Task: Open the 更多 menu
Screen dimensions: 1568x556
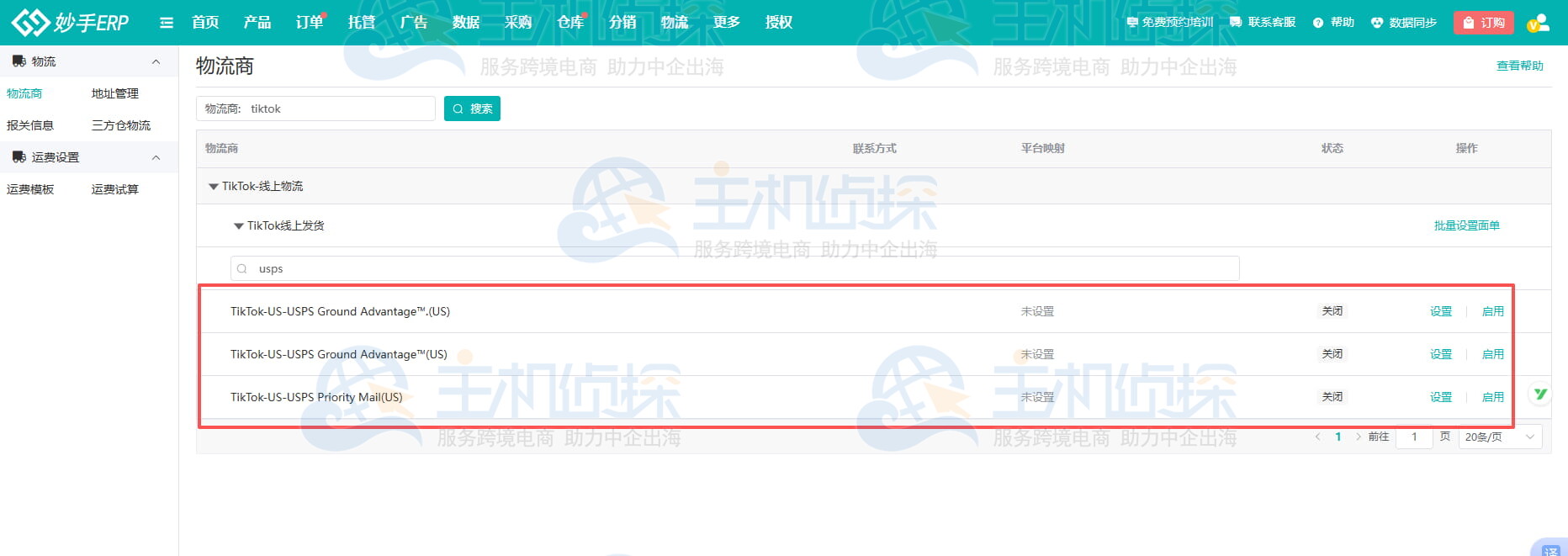Action: pyautogui.click(x=727, y=23)
